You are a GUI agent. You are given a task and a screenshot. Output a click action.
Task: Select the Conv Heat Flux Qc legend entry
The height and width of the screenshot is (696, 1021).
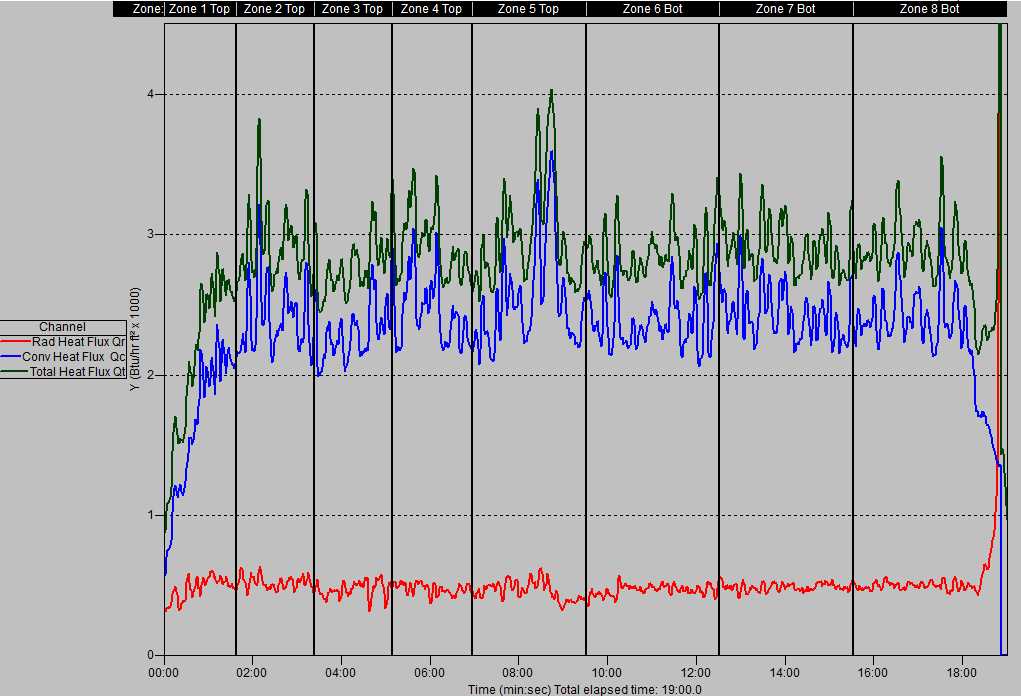pyautogui.click(x=74, y=355)
